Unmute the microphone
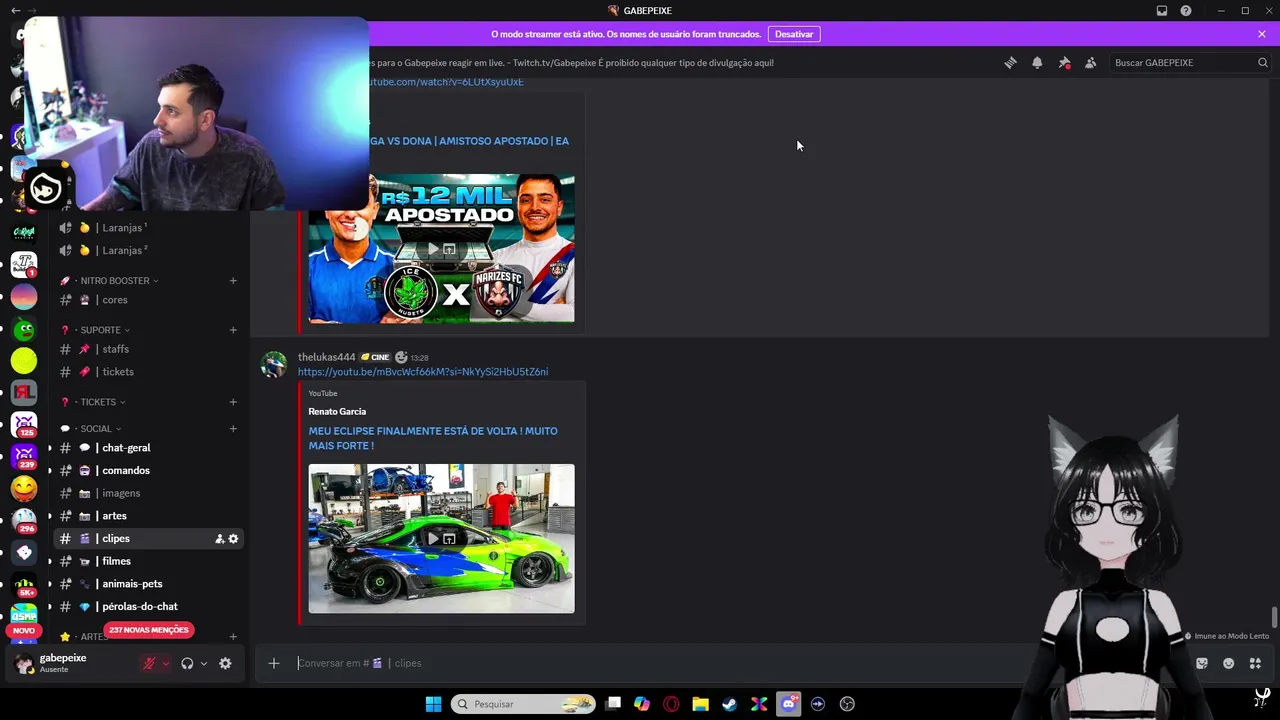1280x720 pixels. pos(149,663)
